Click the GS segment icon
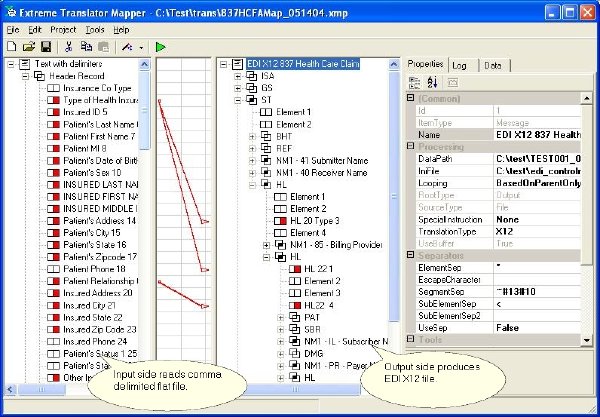This screenshot has width=600, height=417. 251,88
